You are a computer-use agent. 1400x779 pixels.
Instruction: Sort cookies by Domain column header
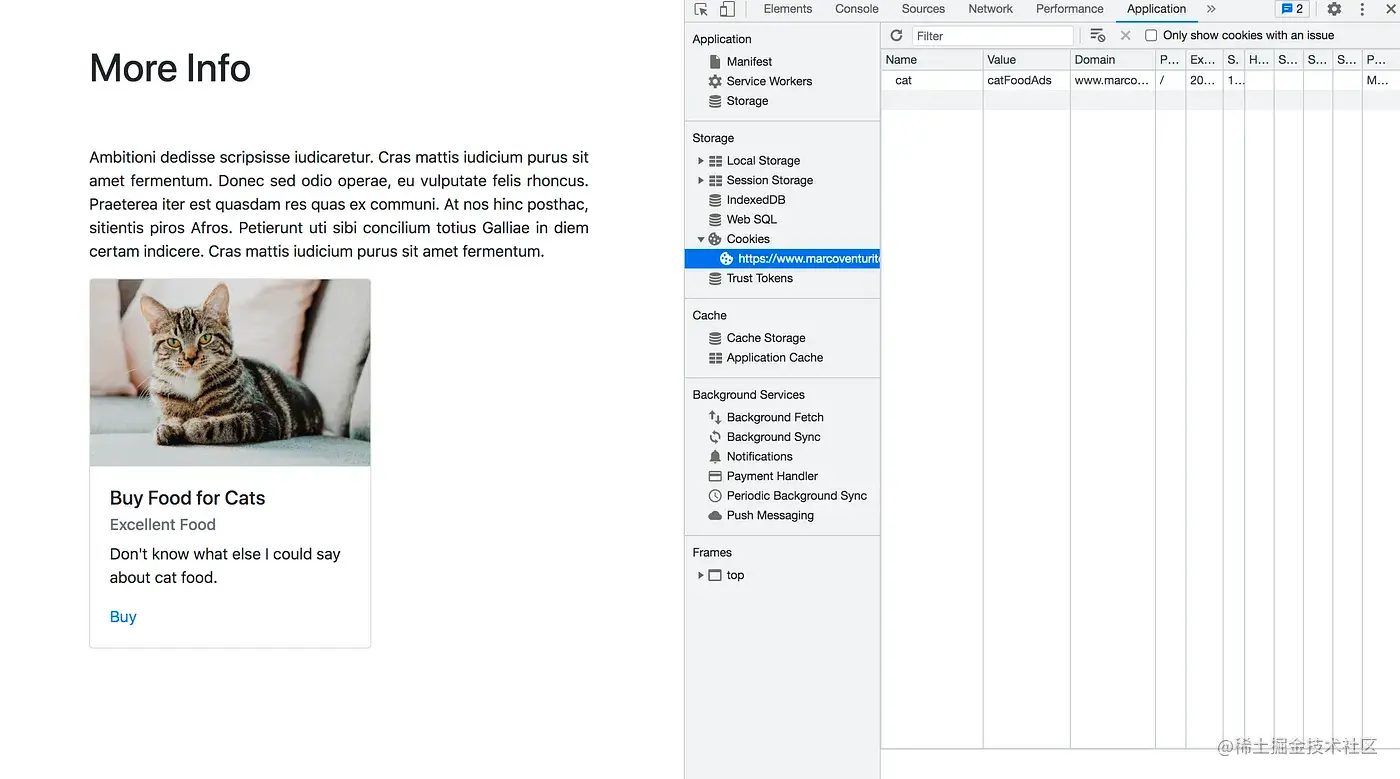(x=1113, y=60)
